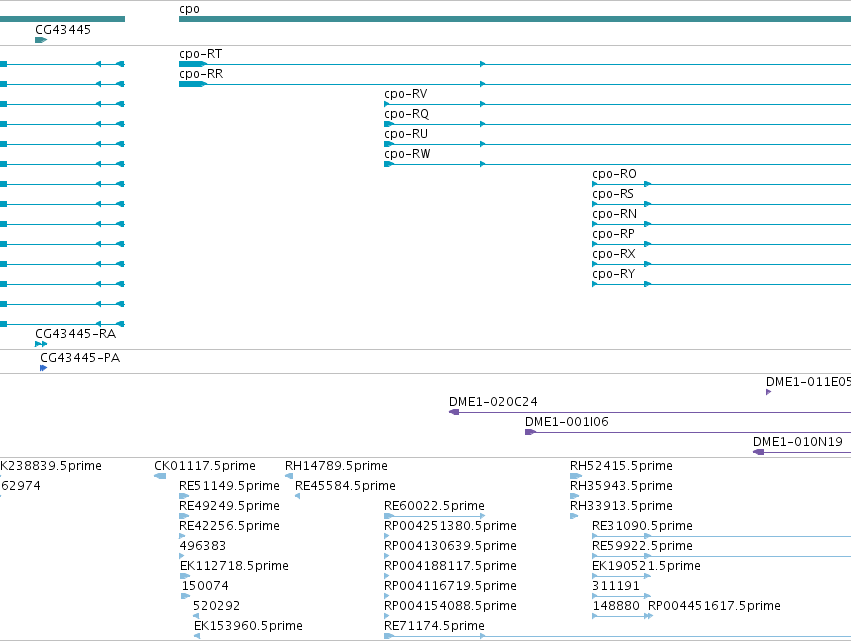Click the RH14789.5prime EST glyph
This screenshot has height=641, width=851.
[289, 476]
